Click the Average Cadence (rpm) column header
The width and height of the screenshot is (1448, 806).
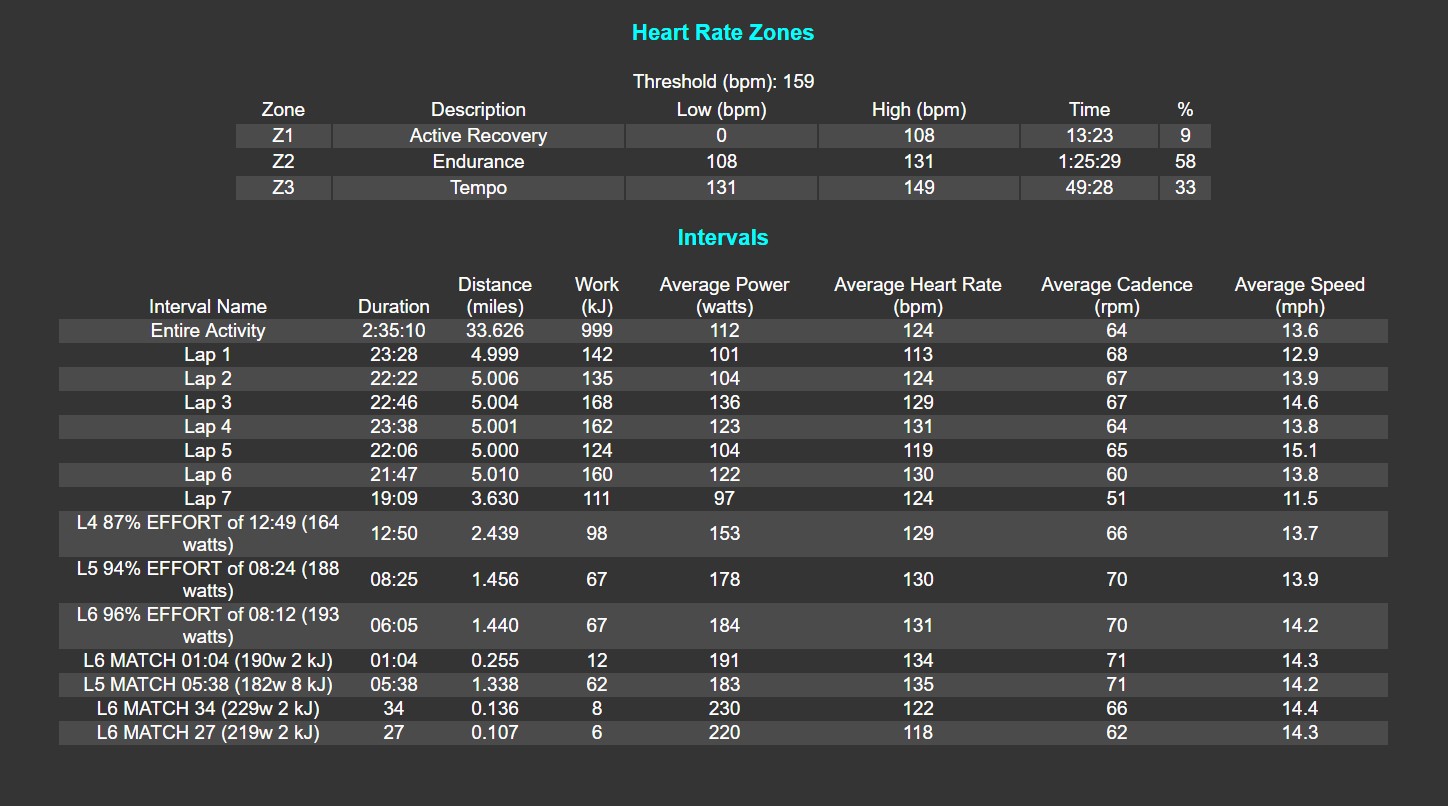tap(1117, 296)
